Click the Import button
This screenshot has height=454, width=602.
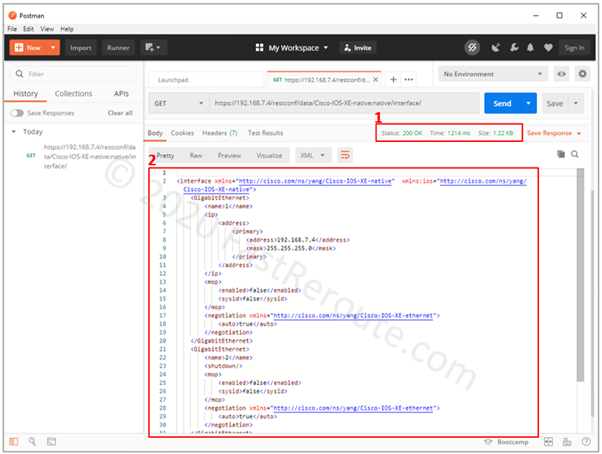81,48
